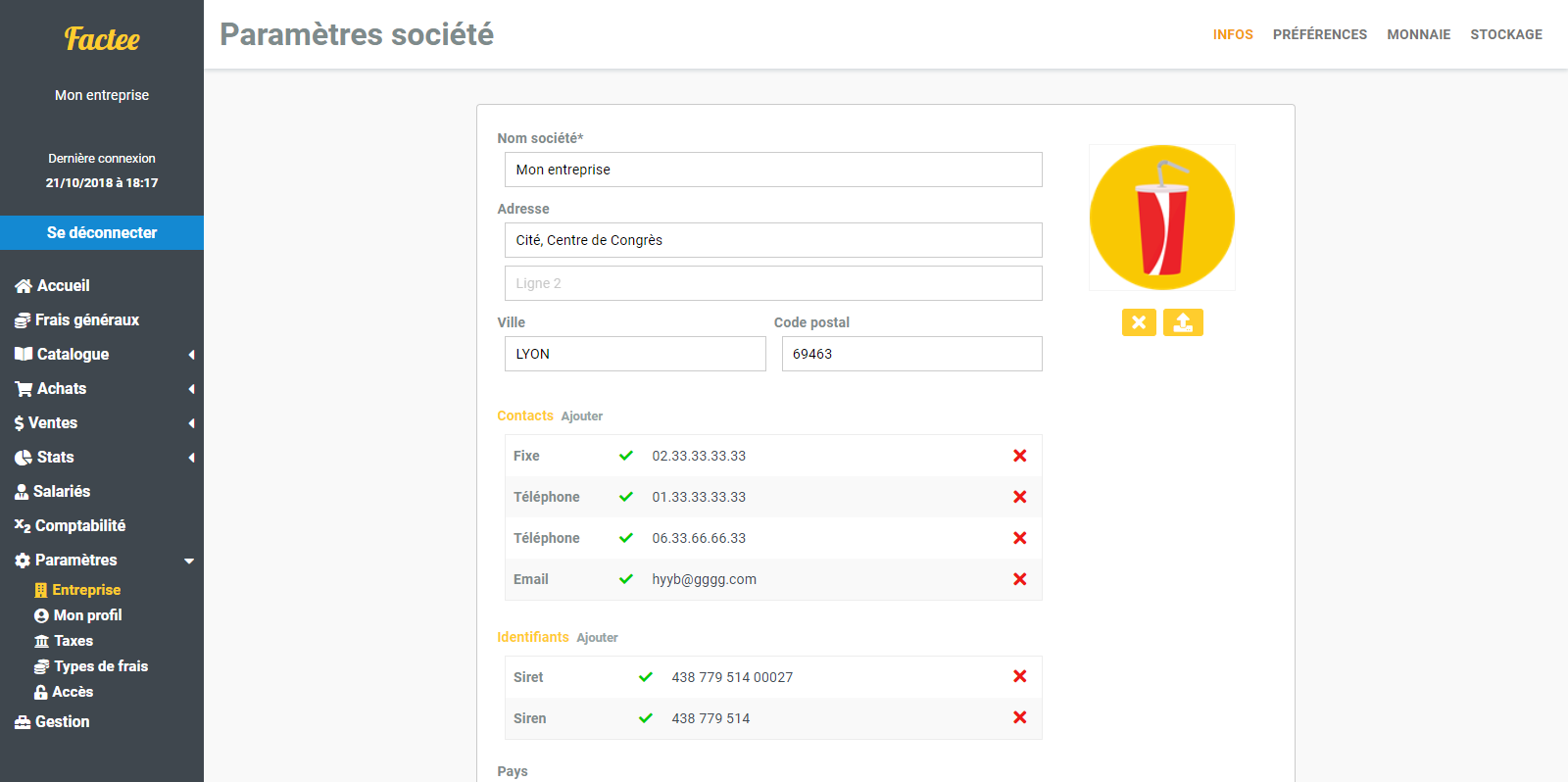This screenshot has height=782, width=1568.
Task: Open Accueil from the sidebar
Action: click(x=63, y=286)
